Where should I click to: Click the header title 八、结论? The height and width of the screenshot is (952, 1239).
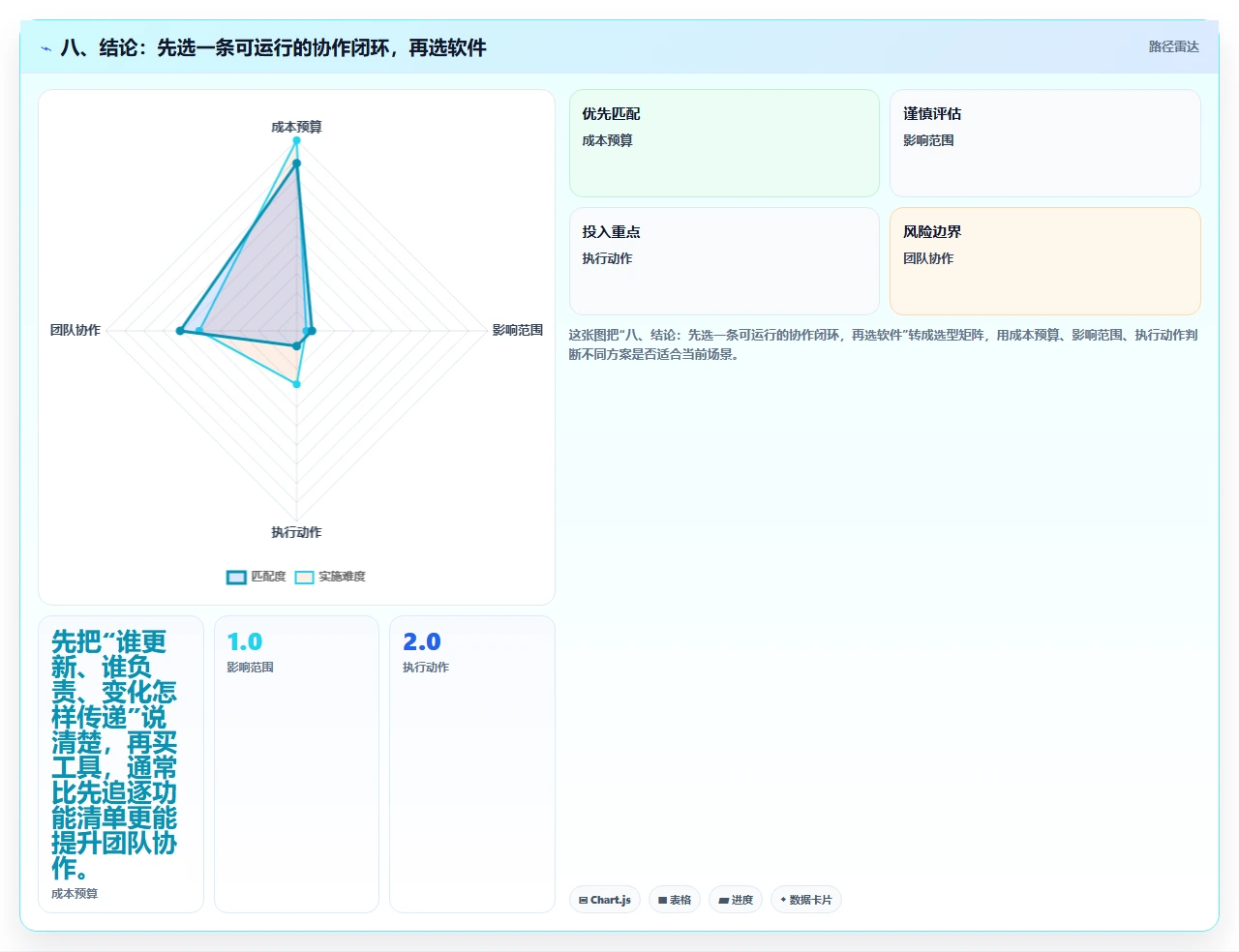[273, 47]
